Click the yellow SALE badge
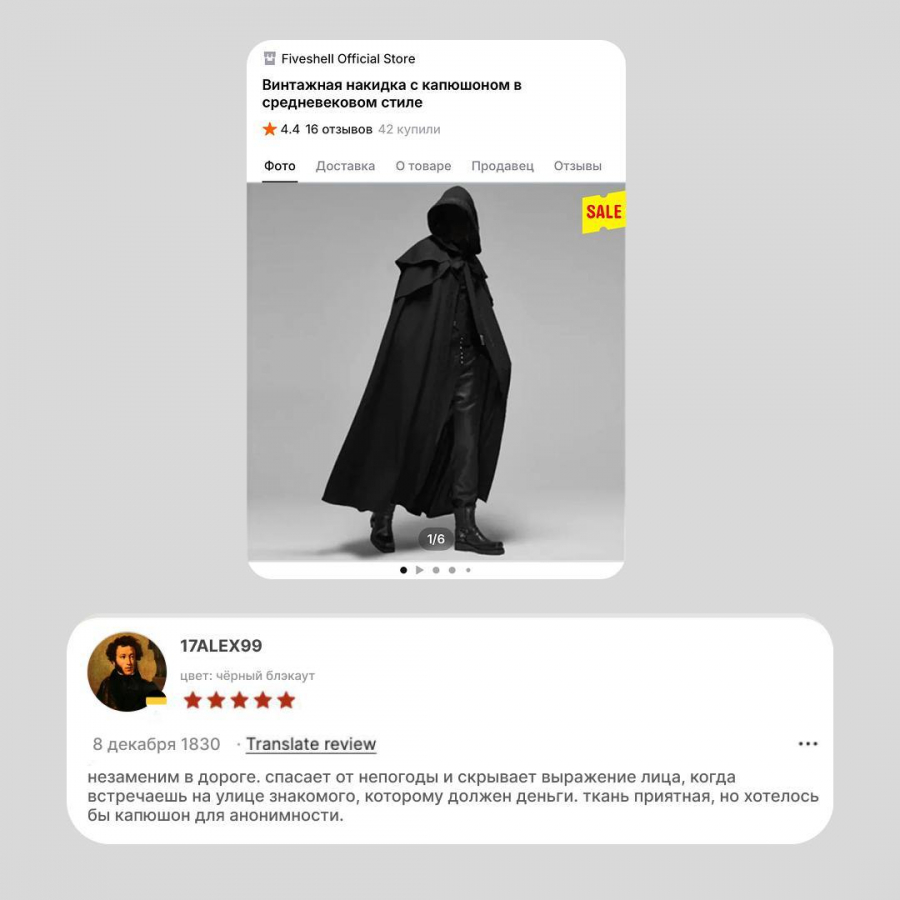 click(x=604, y=212)
